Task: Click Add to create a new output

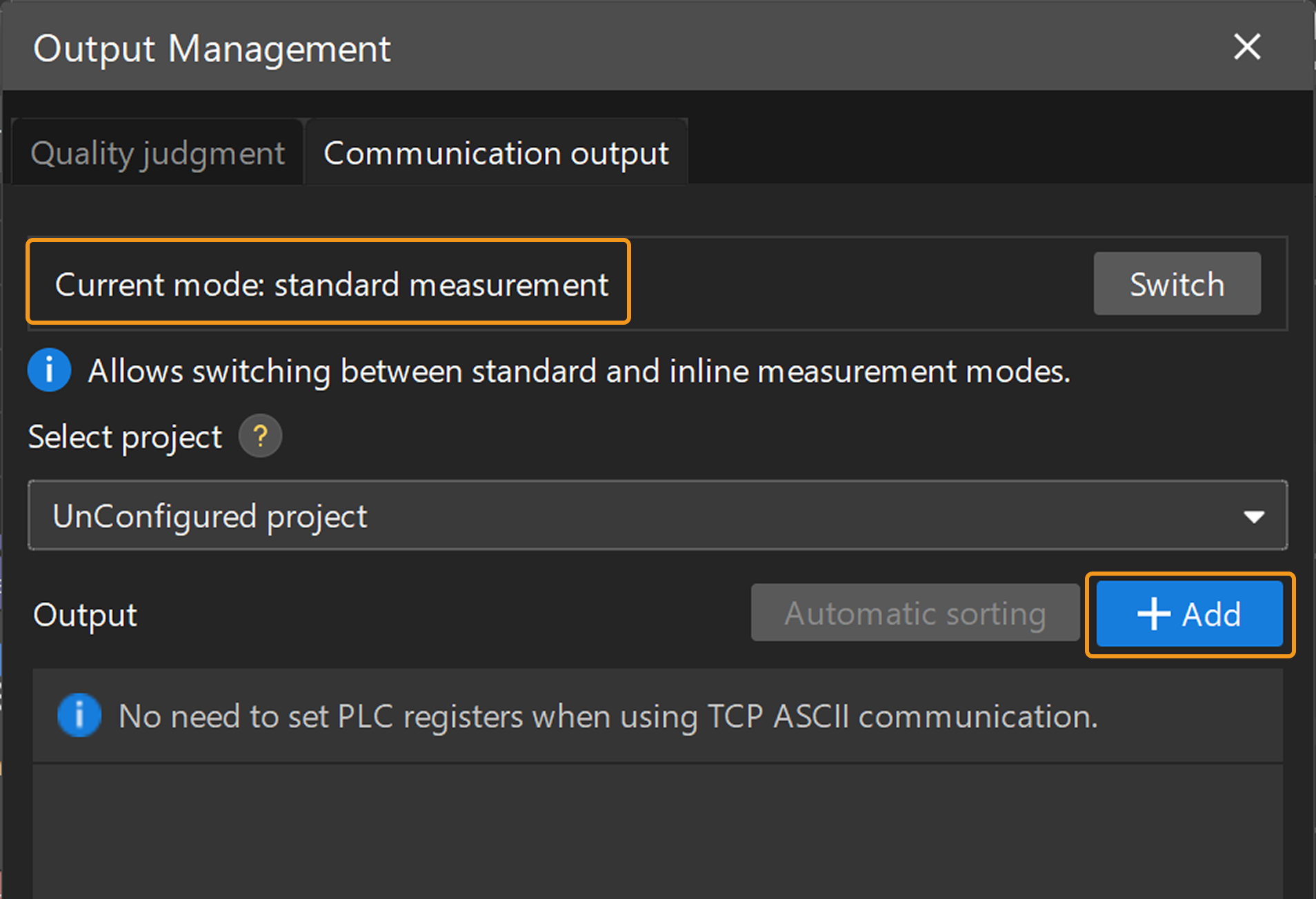Action: point(1190,614)
